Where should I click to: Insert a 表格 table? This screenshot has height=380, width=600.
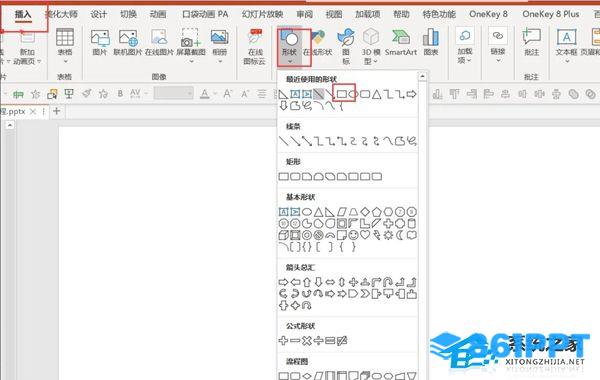click(65, 46)
